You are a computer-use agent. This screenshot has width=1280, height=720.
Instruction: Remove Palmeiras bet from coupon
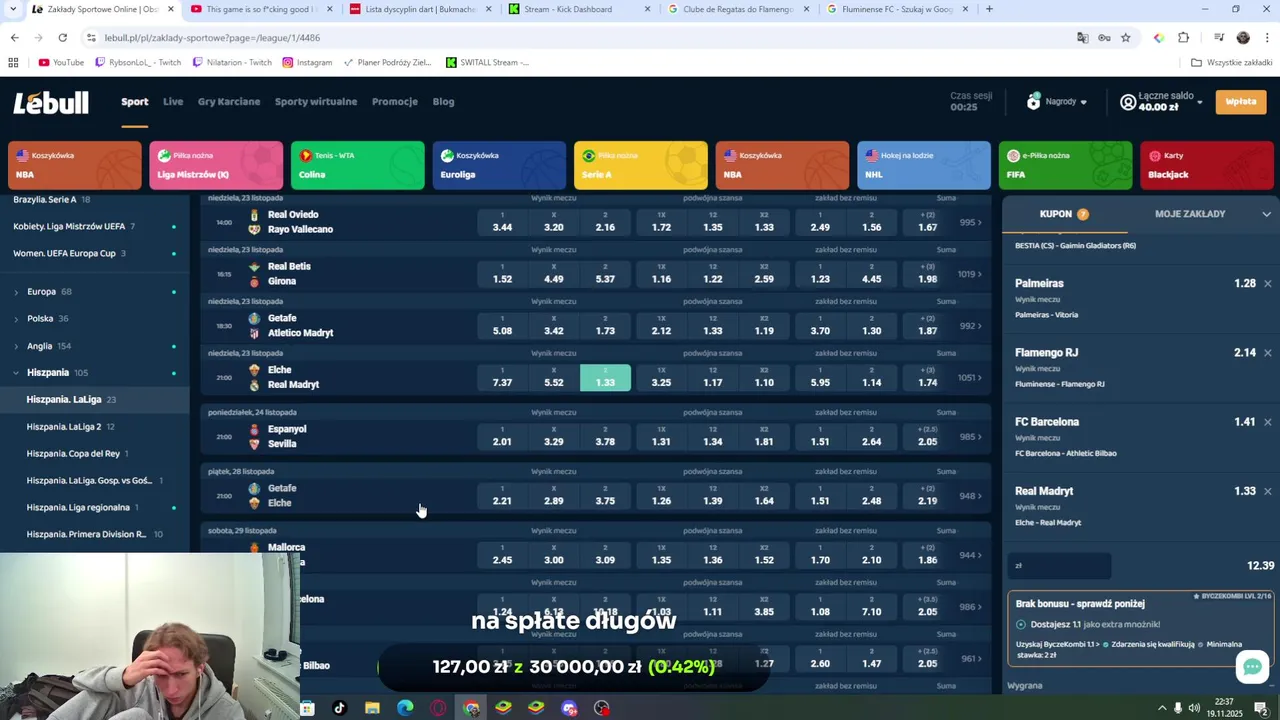pos(1267,284)
